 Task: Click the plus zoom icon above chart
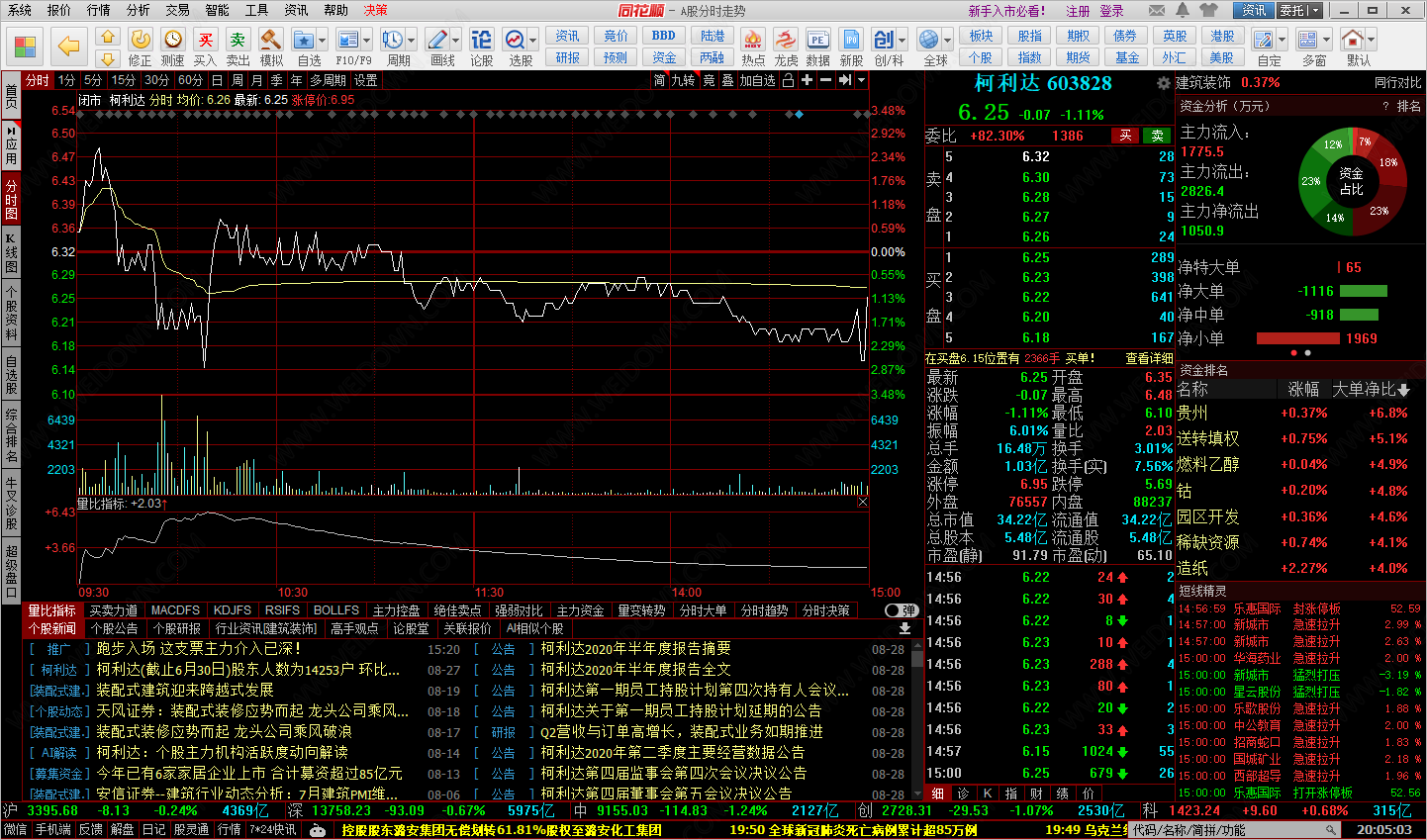pos(807,80)
